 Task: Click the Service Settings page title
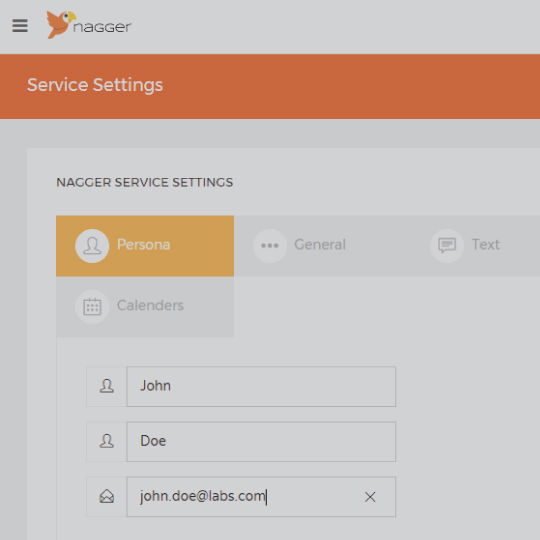point(95,85)
